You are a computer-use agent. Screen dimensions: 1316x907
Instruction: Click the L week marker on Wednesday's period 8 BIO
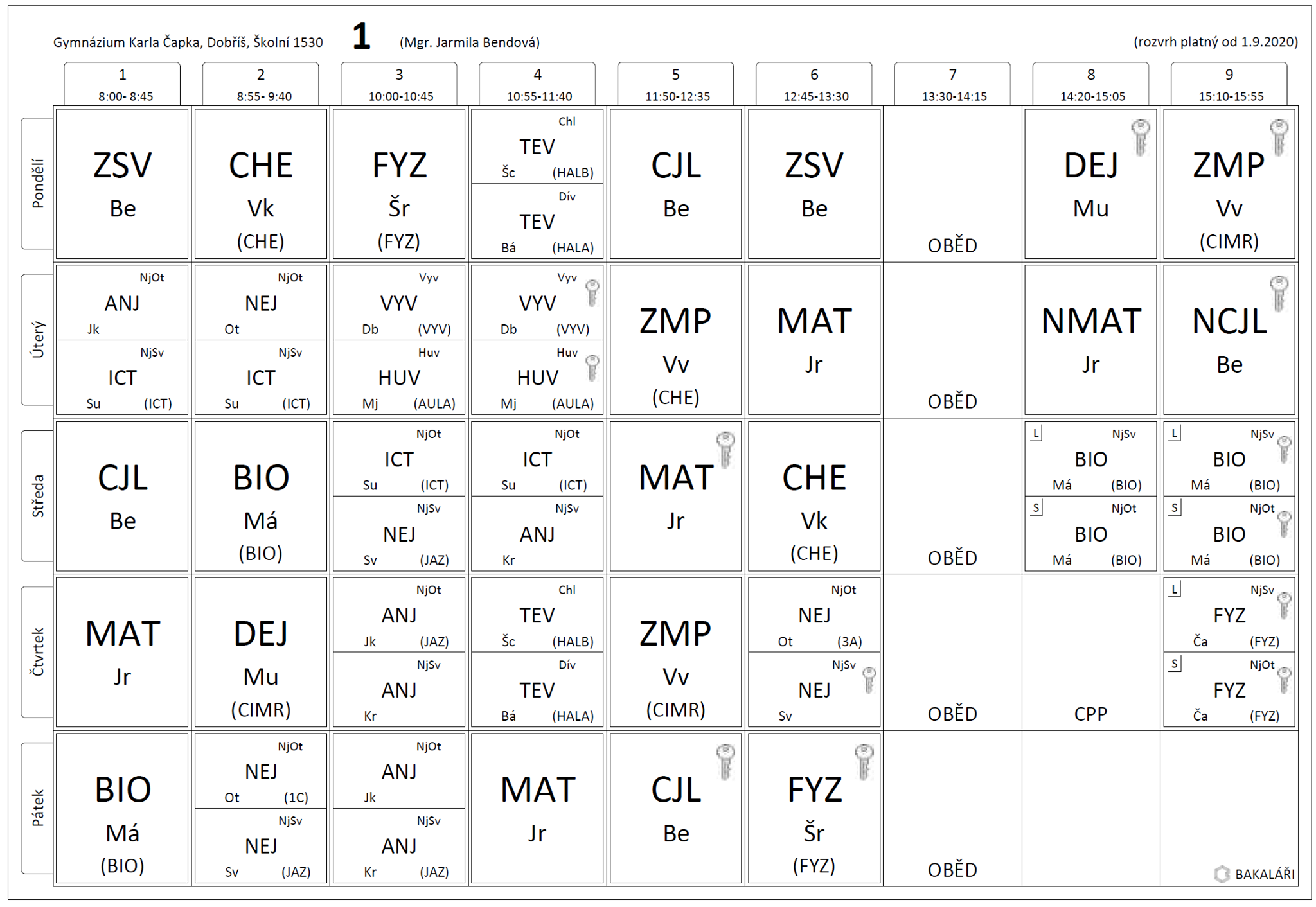pyautogui.click(x=1036, y=434)
